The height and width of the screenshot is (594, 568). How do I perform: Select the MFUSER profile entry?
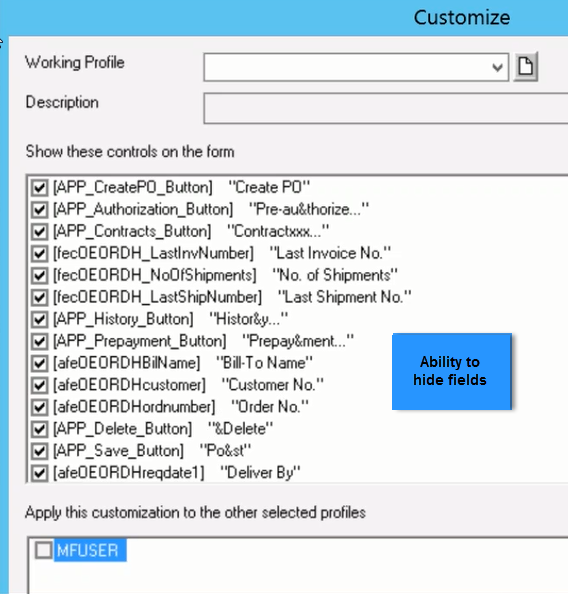90,550
